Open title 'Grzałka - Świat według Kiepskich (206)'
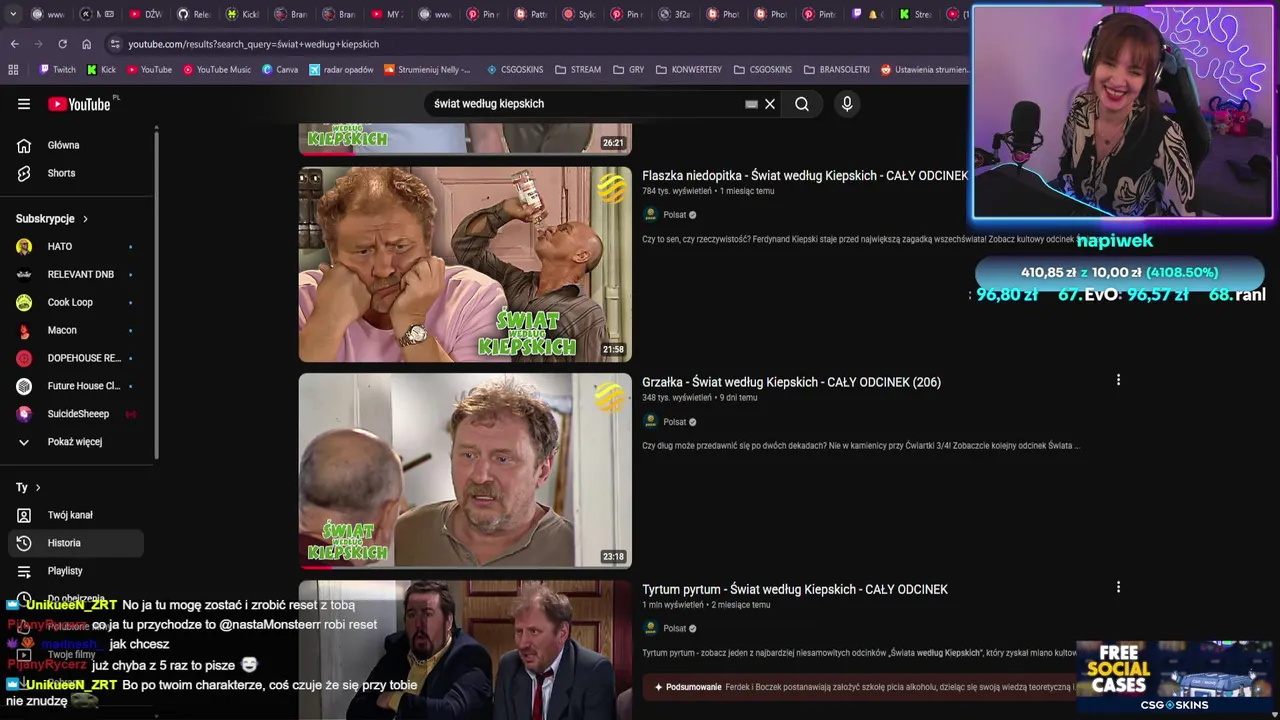The height and width of the screenshot is (720, 1280). 791,382
